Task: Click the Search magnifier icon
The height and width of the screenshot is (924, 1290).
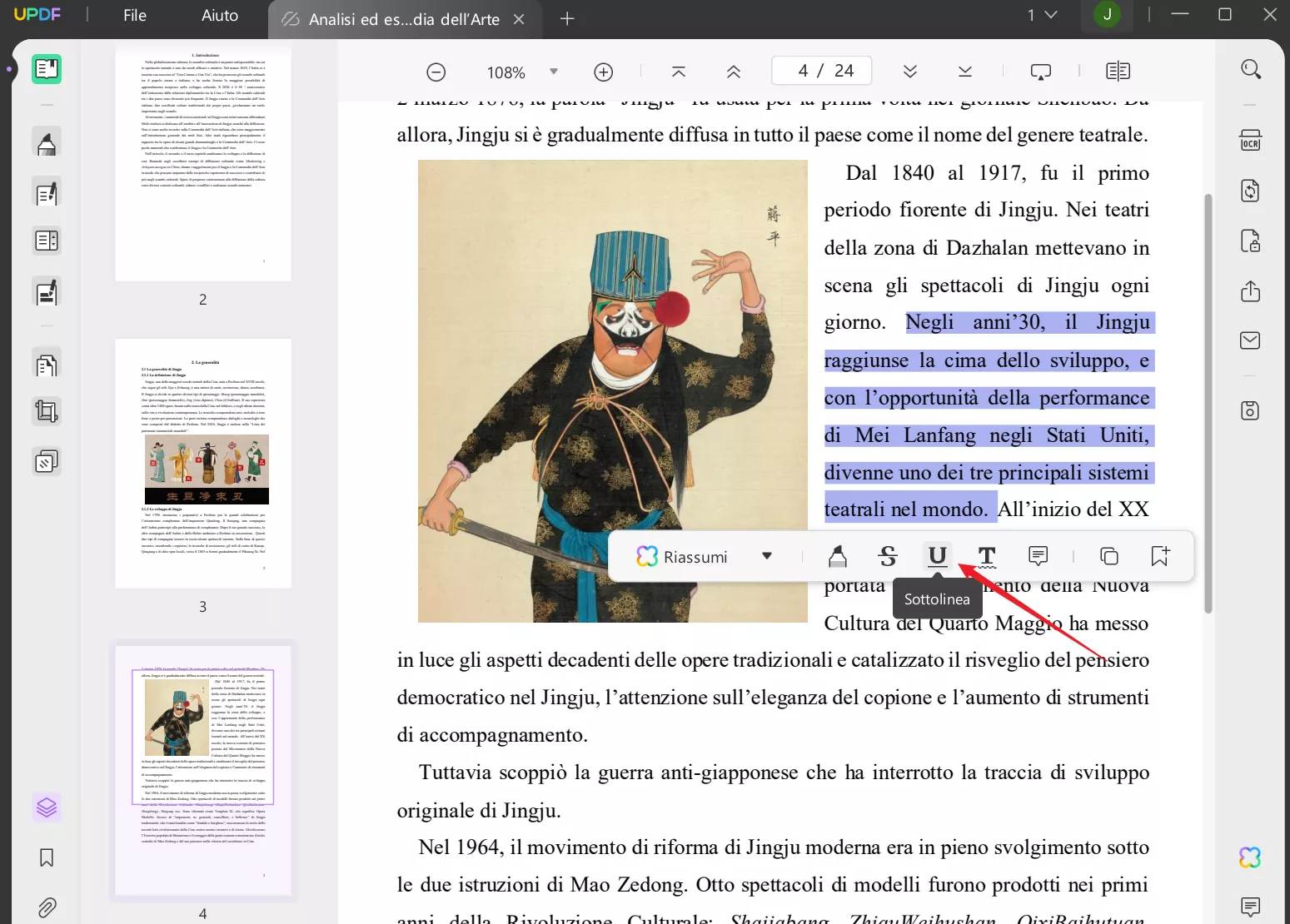Action: tap(1250, 69)
